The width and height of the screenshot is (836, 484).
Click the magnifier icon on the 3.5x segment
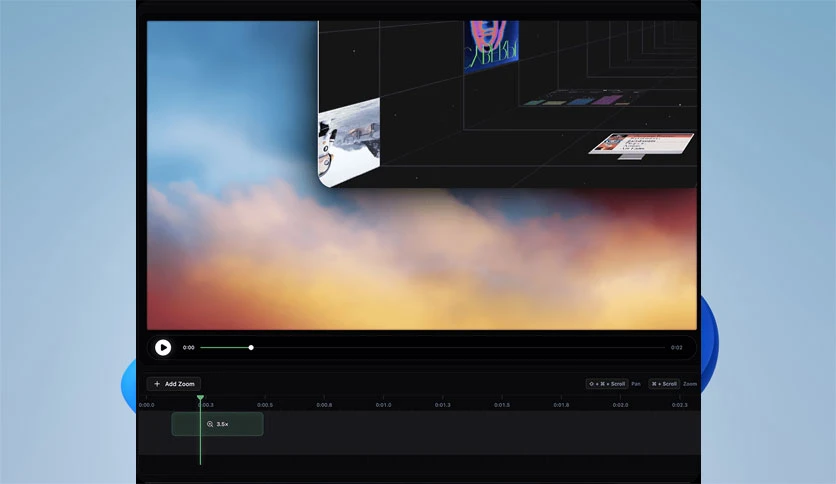tap(210, 424)
